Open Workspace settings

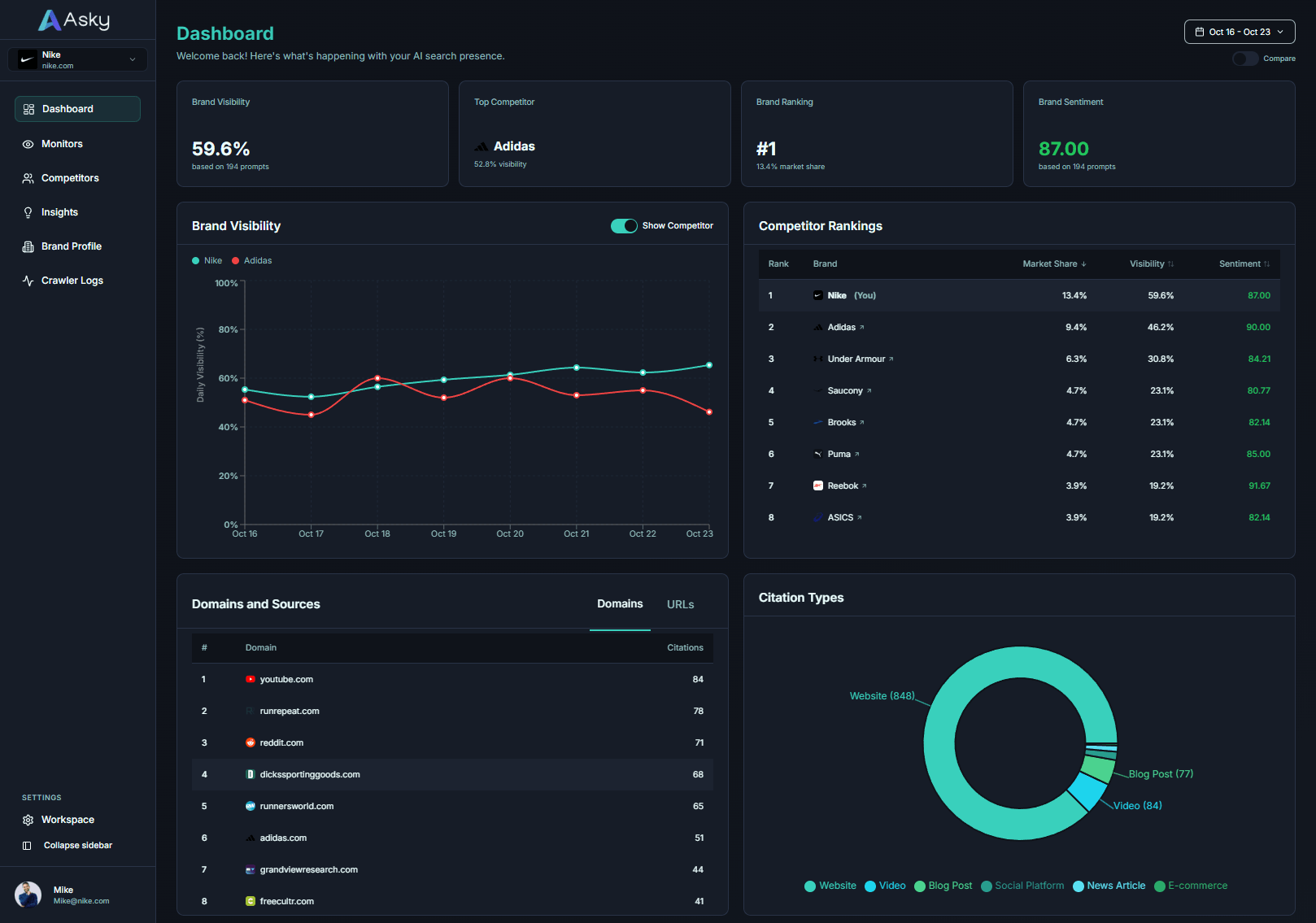pyautogui.click(x=68, y=820)
